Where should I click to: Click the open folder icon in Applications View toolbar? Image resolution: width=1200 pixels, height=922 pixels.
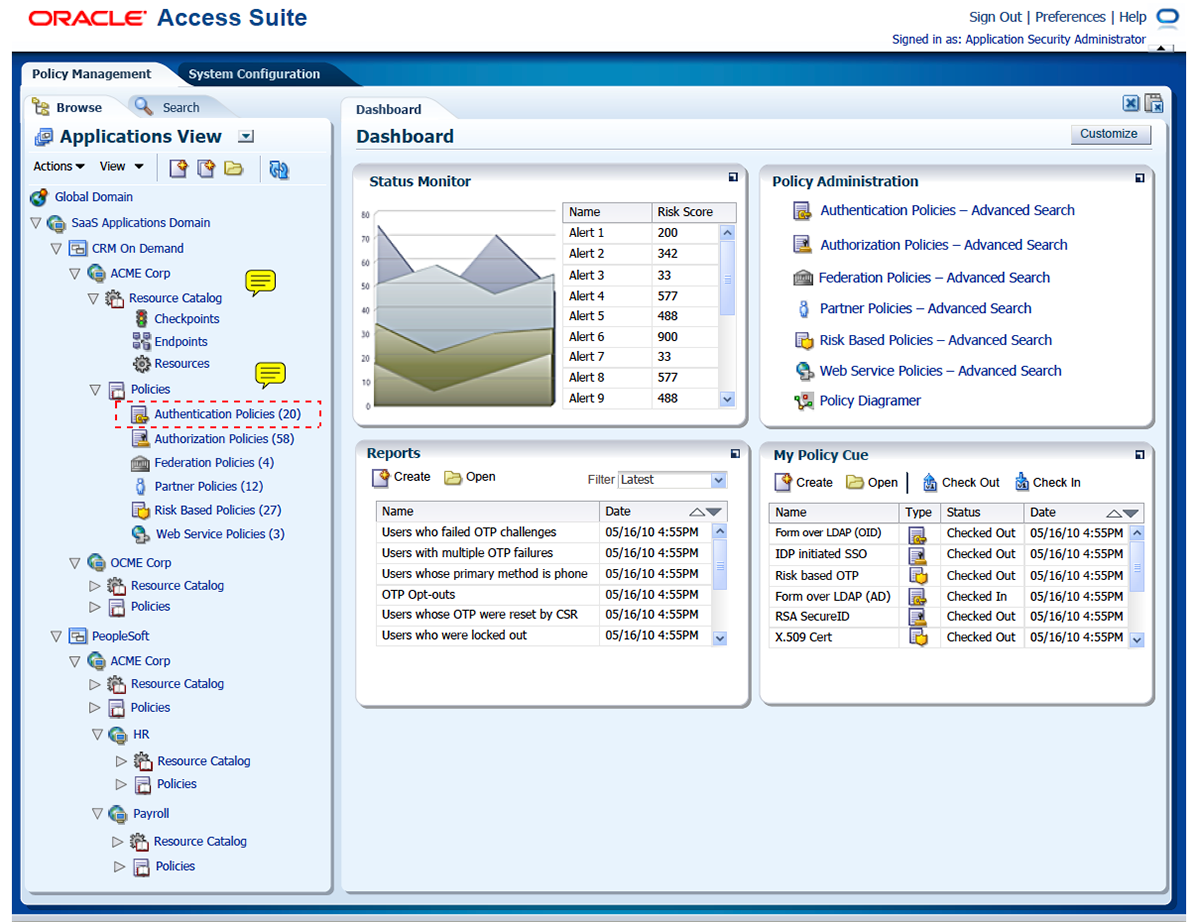[x=234, y=168]
